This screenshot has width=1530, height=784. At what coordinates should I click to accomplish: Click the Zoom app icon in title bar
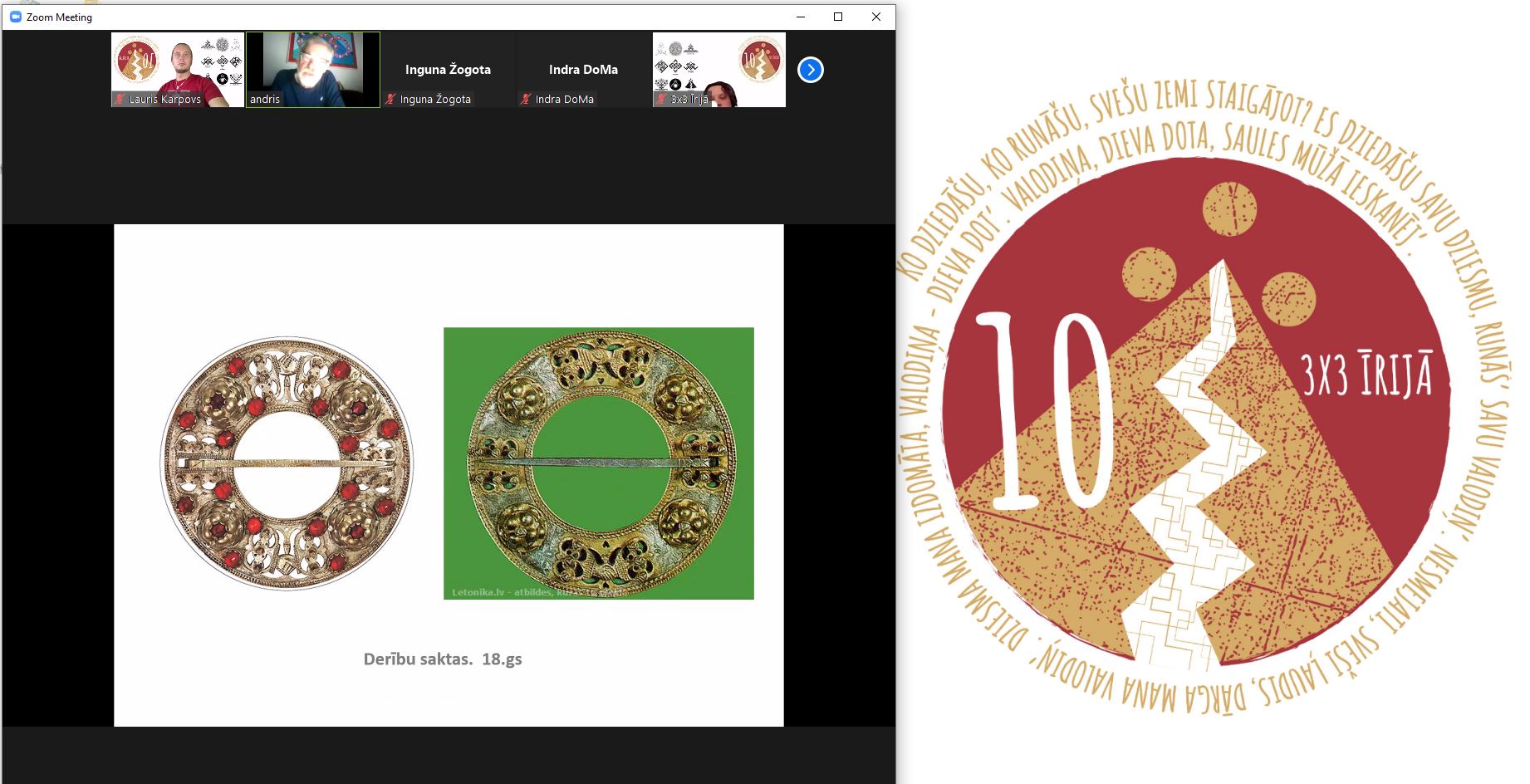point(15,17)
